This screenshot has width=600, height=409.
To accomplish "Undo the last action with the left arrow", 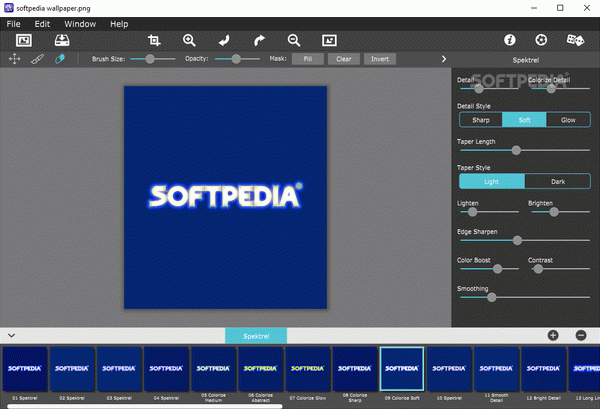I will click(x=224, y=40).
